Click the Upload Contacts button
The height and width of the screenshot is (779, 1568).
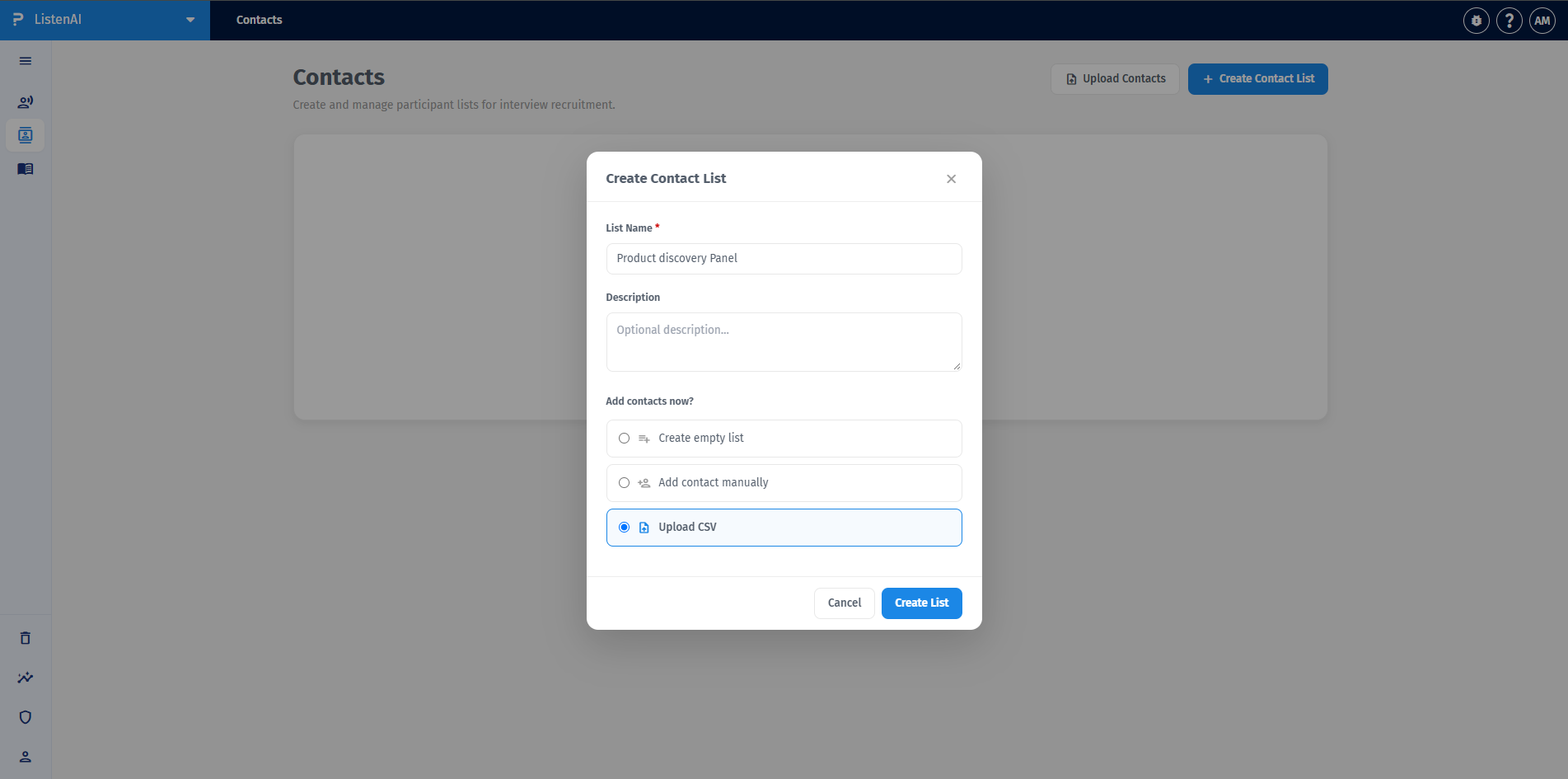point(1116,79)
